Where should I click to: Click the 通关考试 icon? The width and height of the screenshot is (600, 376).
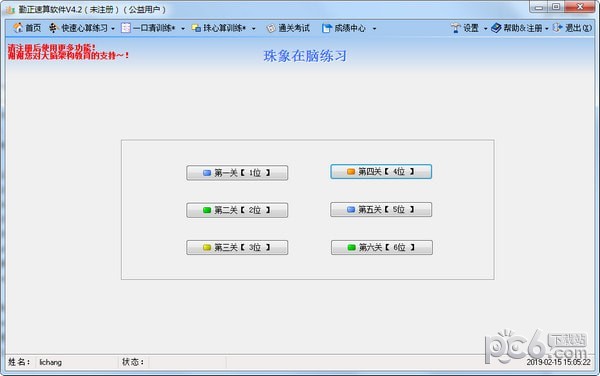tap(271, 28)
